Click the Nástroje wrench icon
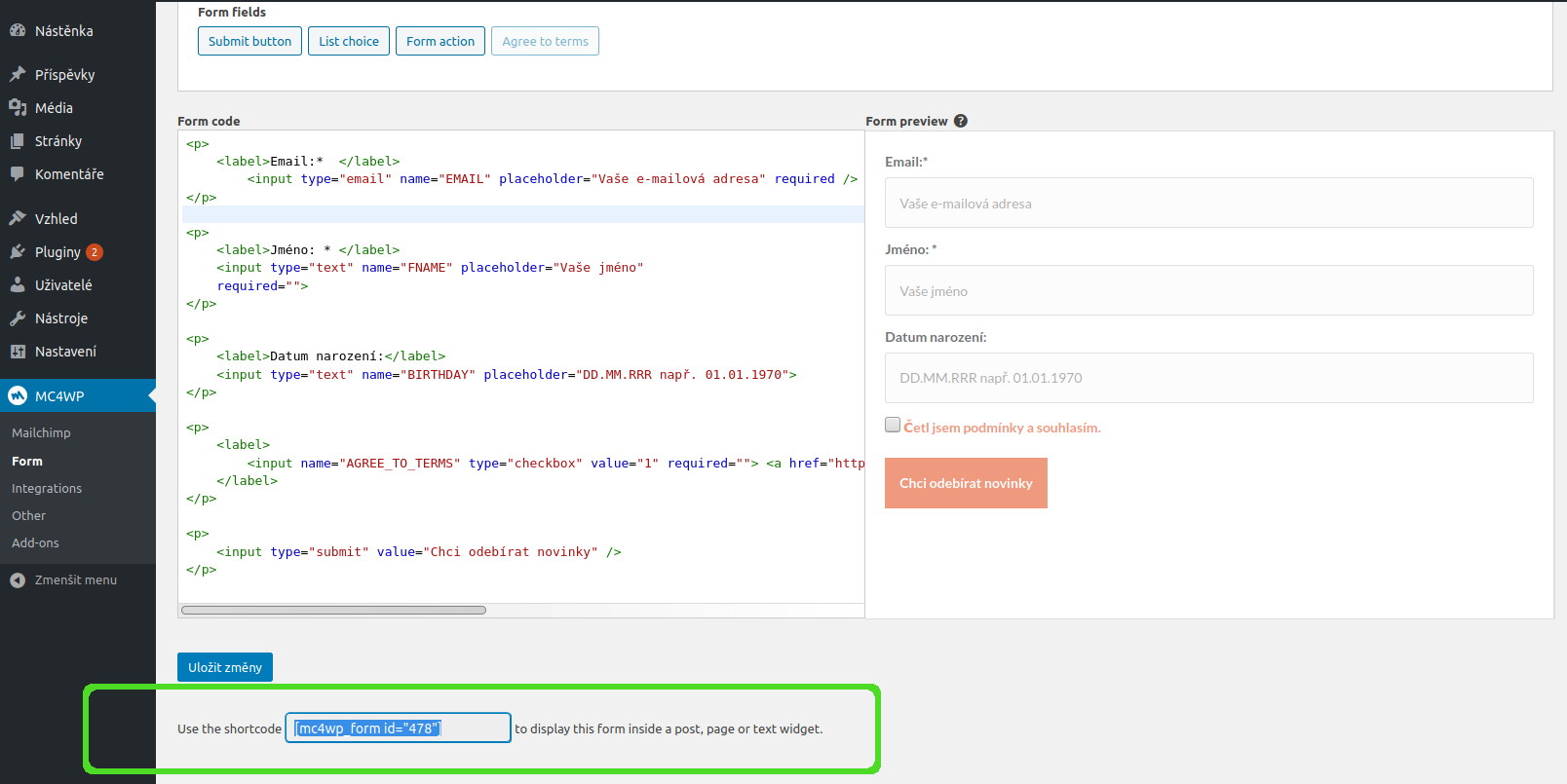This screenshot has height=784, width=1567. (x=18, y=317)
